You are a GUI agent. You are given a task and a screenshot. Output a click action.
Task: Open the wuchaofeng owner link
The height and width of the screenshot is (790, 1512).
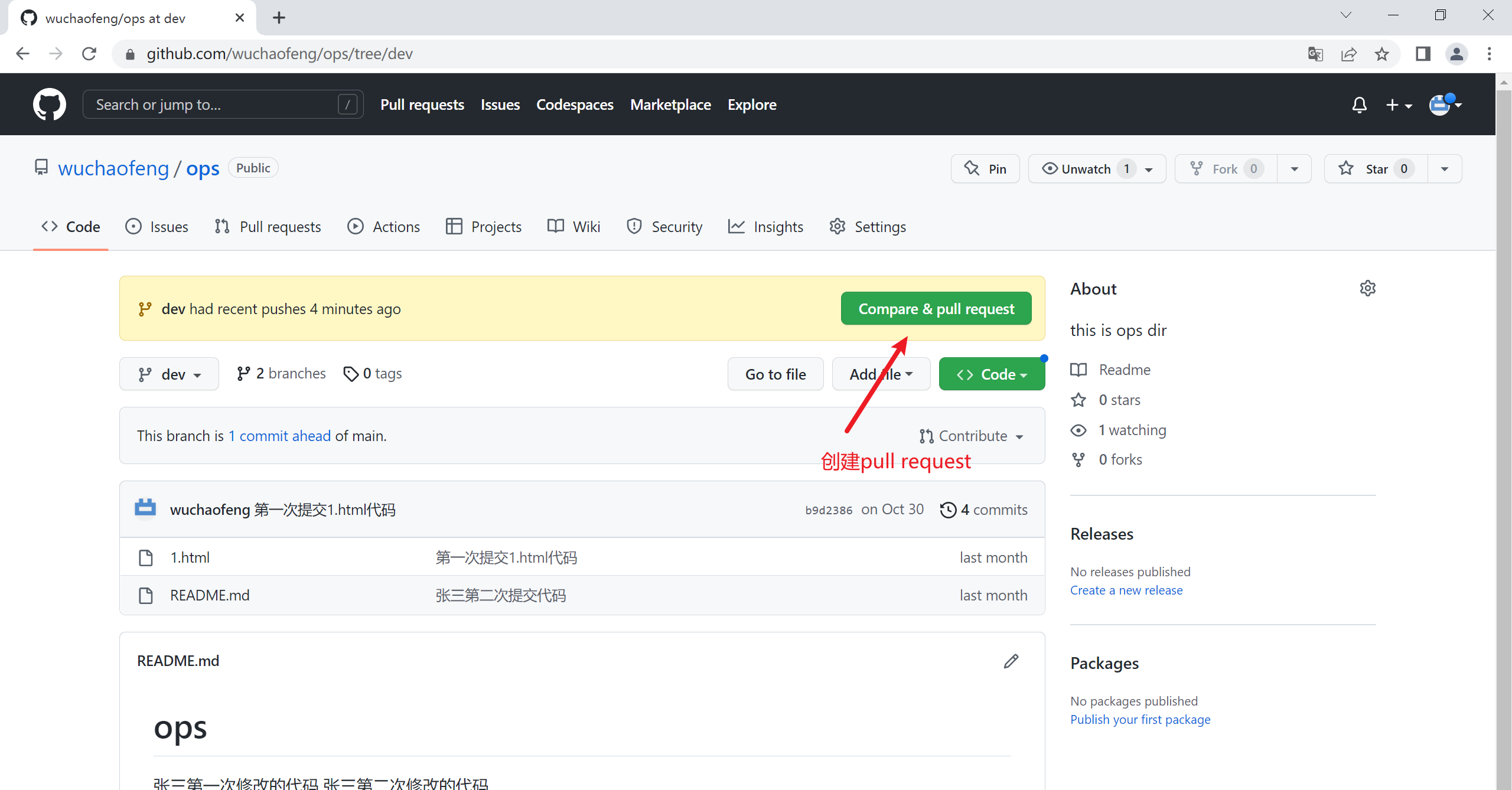point(113,168)
